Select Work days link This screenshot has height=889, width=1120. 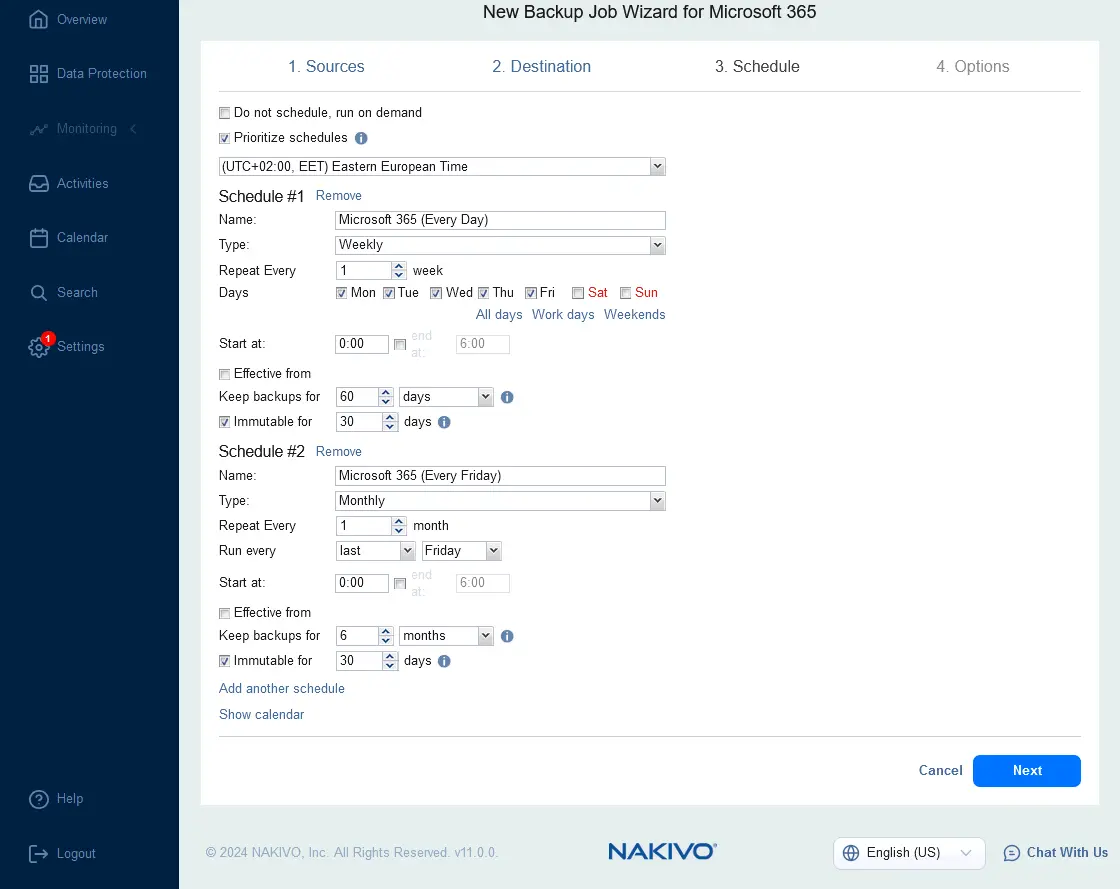(563, 315)
